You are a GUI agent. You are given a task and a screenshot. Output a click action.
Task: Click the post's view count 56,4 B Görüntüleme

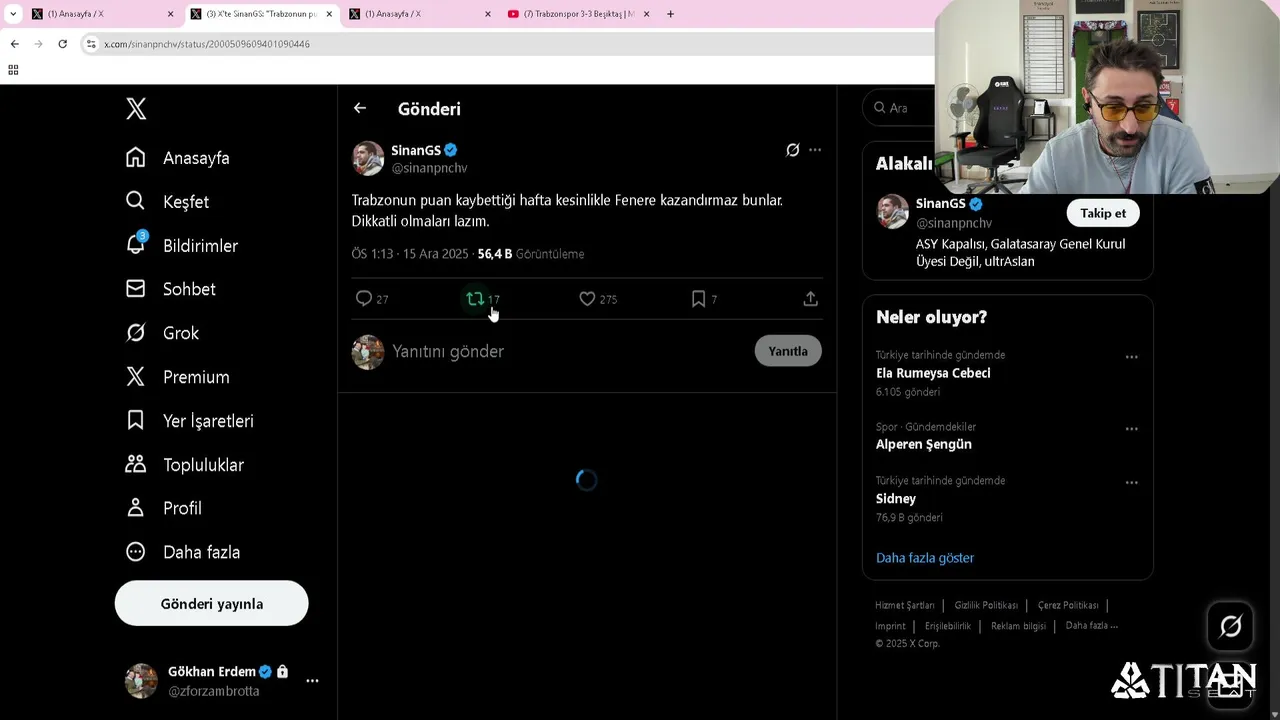pos(531,254)
